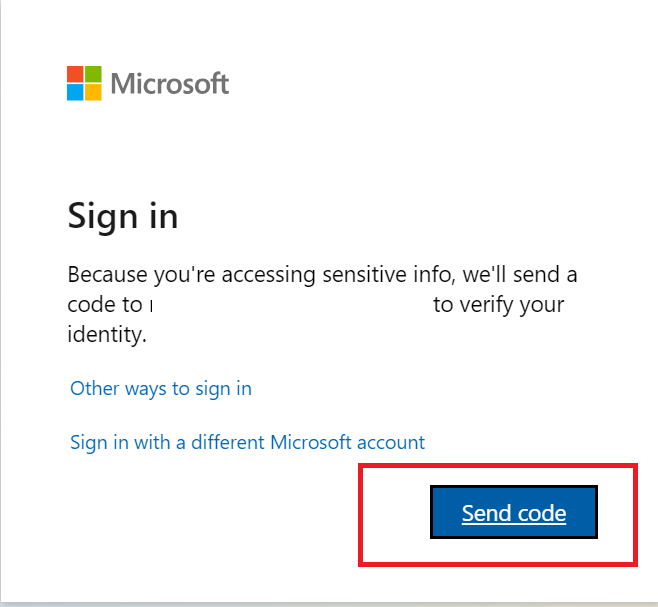Click the green square of the Microsoft logo
The image size is (658, 607).
(93, 74)
